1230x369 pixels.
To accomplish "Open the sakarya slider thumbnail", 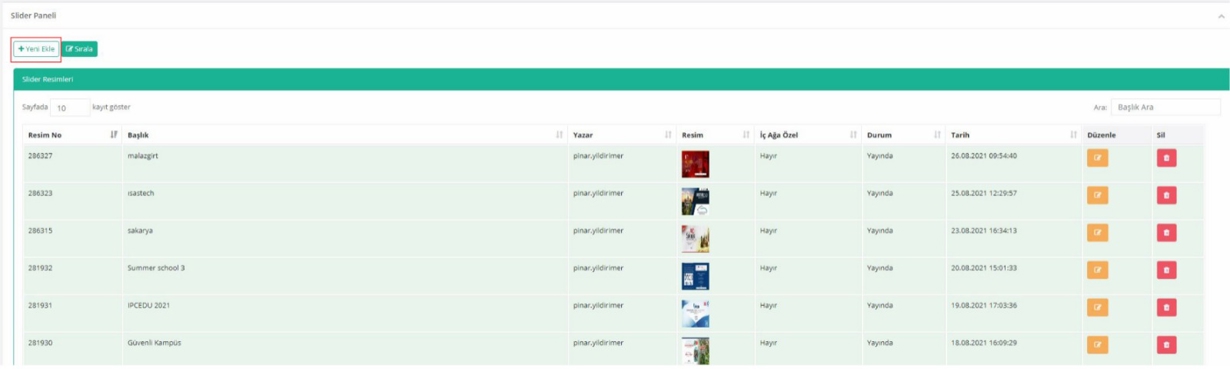I will tap(695, 239).
